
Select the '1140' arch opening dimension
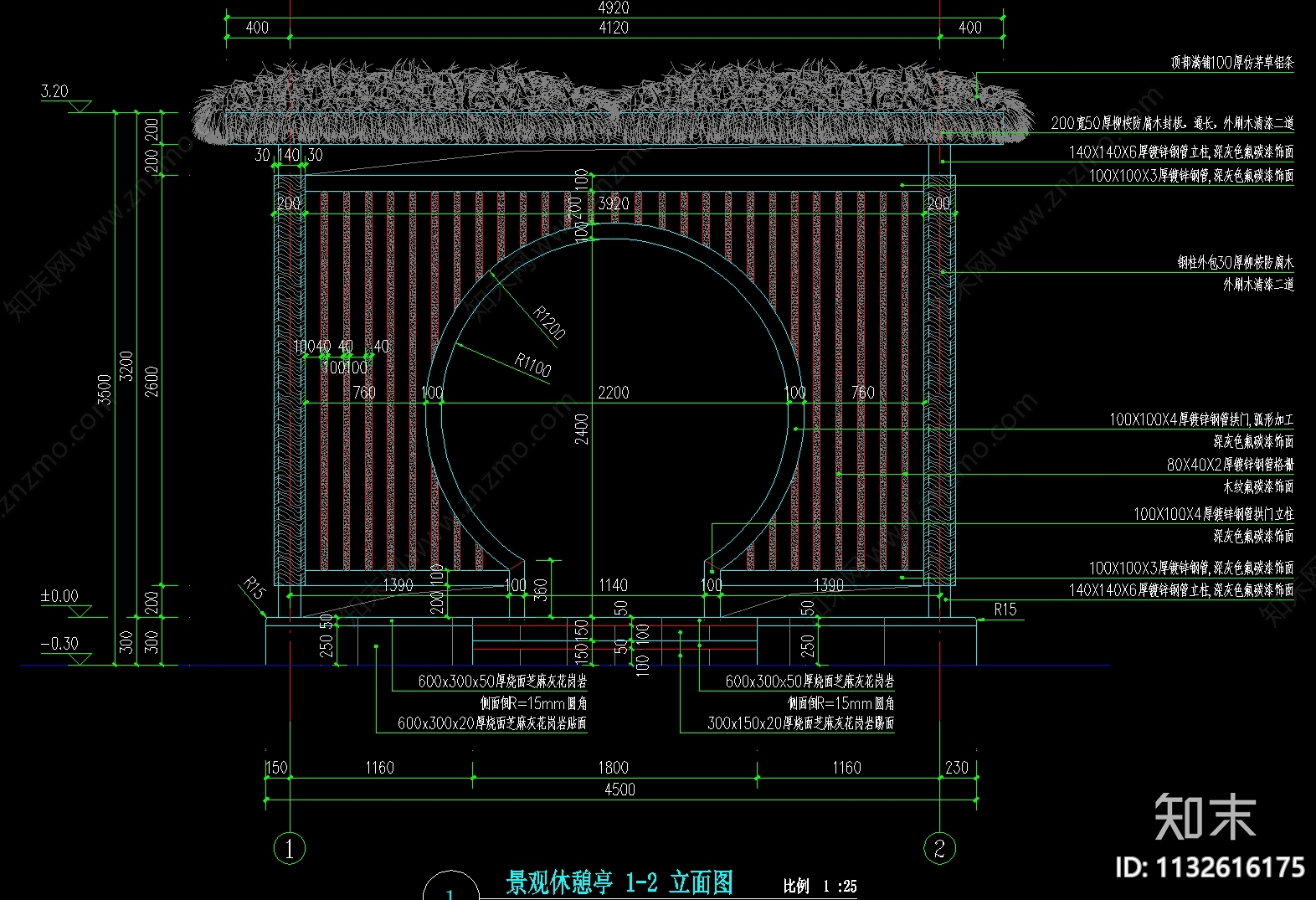coord(613,585)
